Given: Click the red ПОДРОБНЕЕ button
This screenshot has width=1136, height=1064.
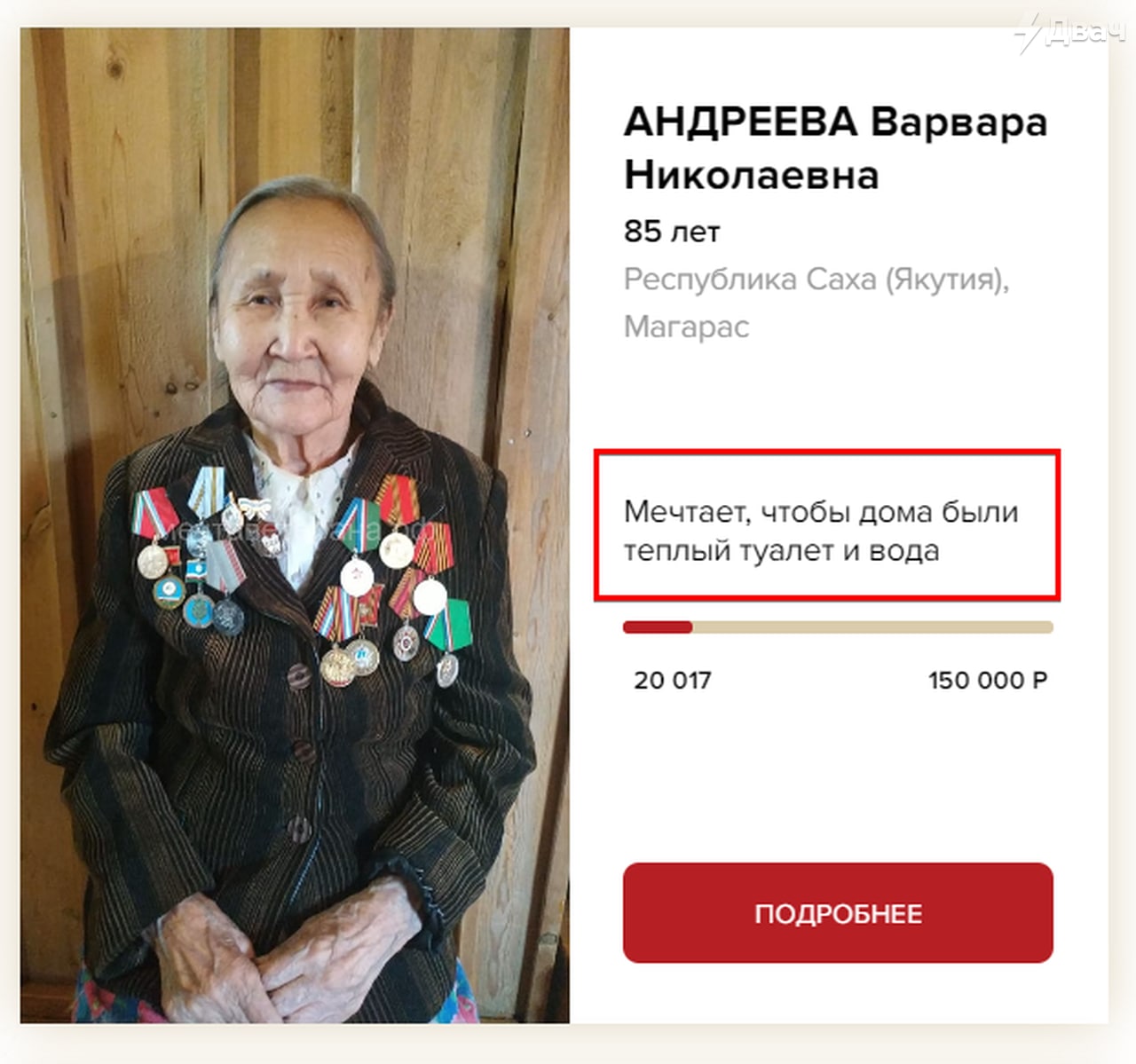Looking at the screenshot, I should coord(838,912).
